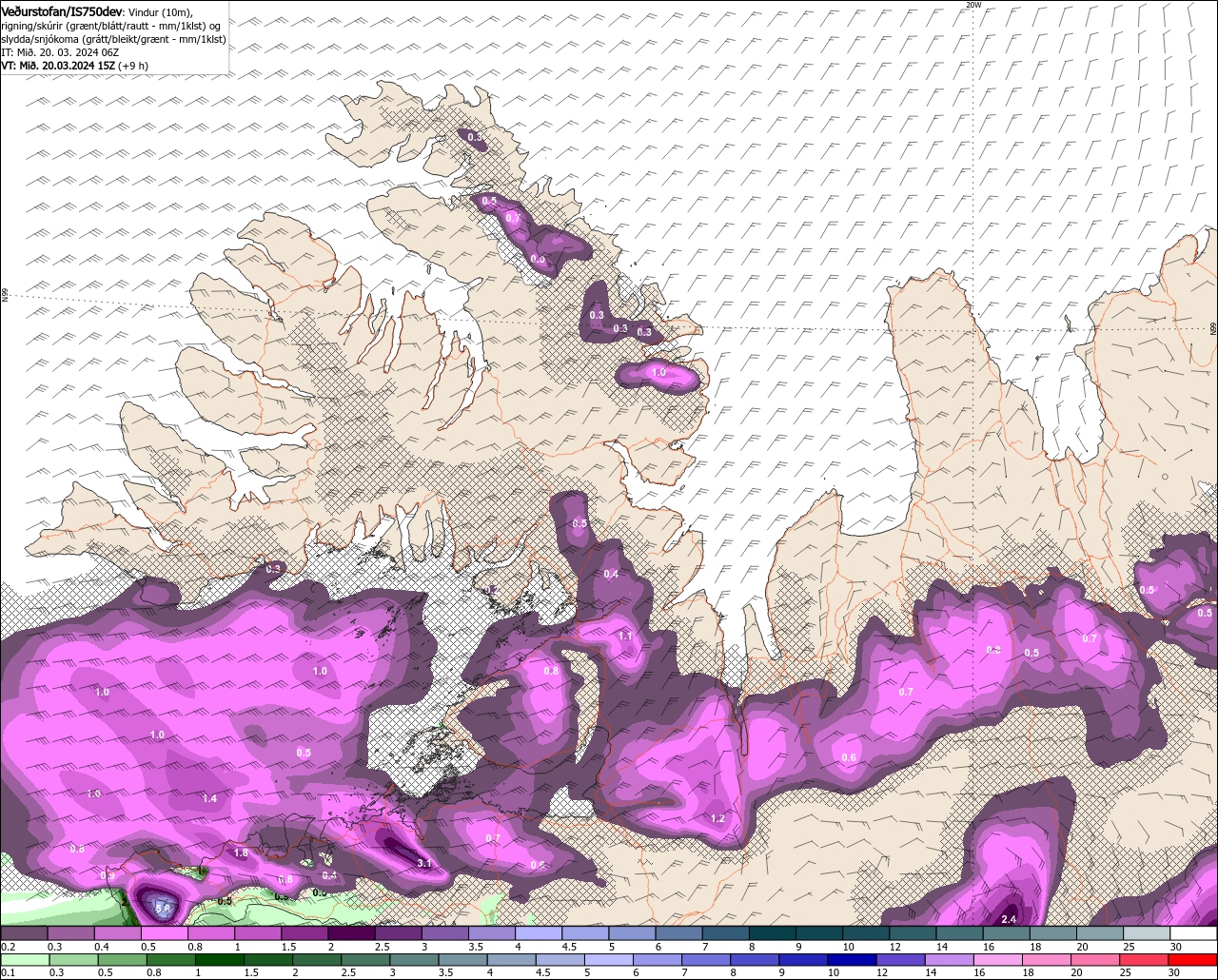Click the 'slydda/snjókoma' description line

(114, 39)
